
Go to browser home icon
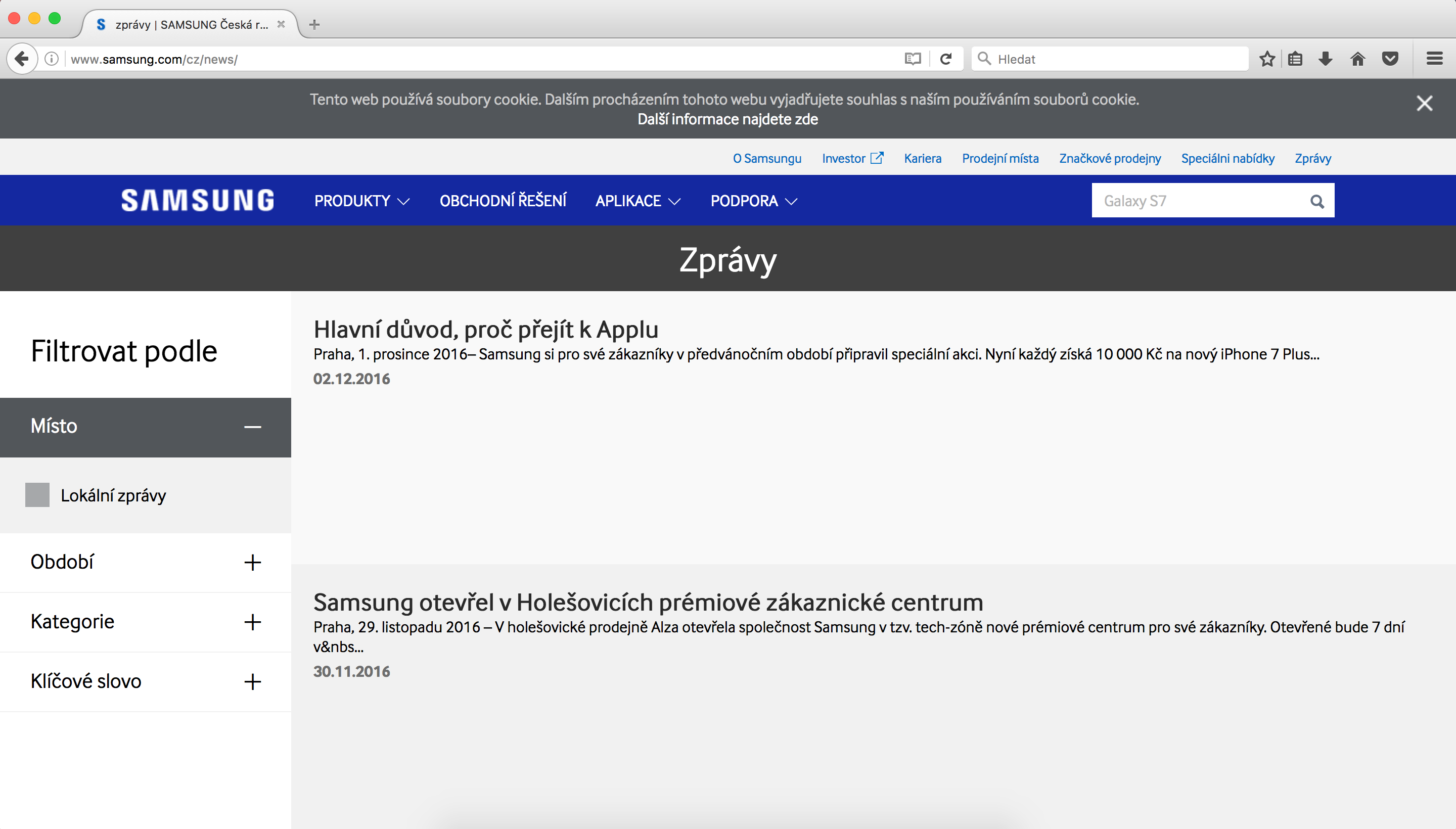(1358, 59)
